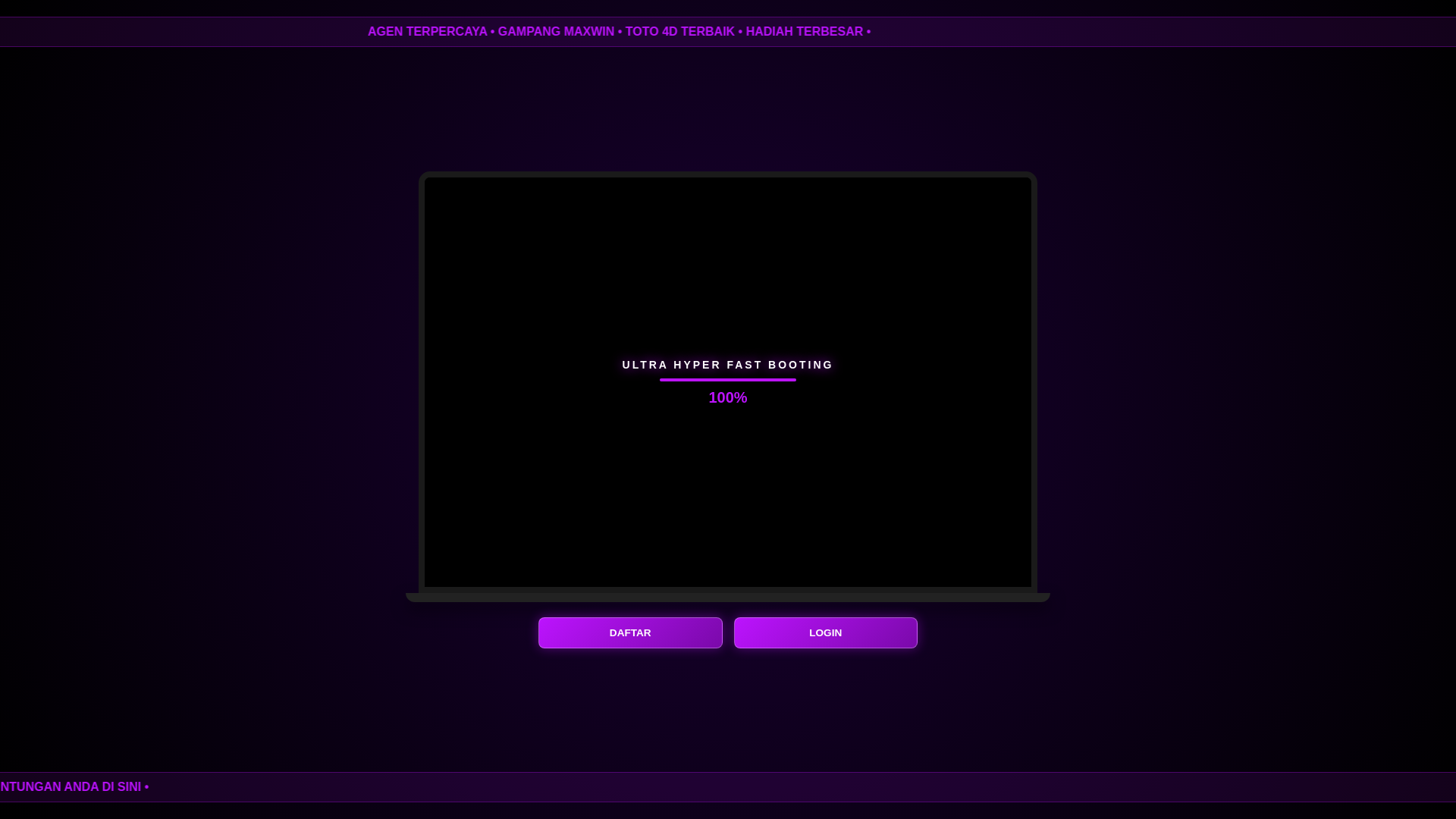Click the word TOTO in the top ticker
Viewport: 1456px width, 819px height.
[642, 32]
